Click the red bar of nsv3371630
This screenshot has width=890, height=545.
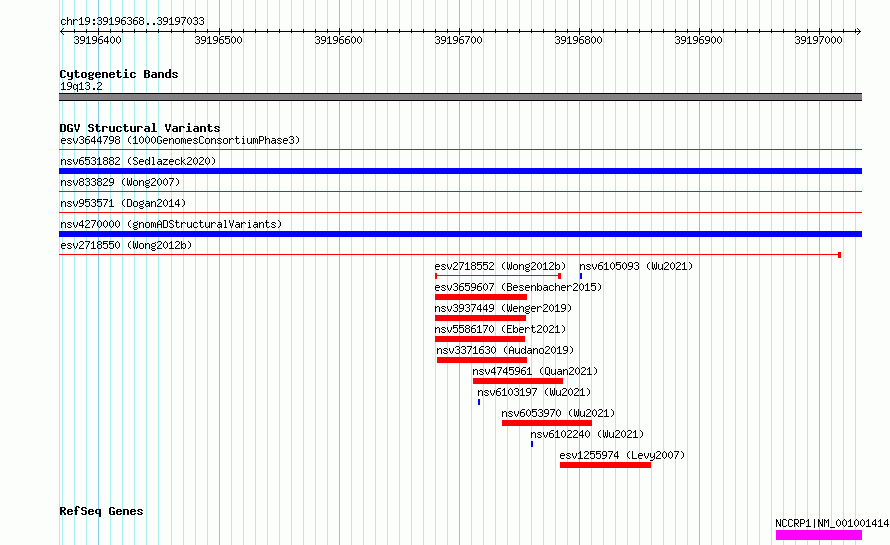click(x=482, y=360)
